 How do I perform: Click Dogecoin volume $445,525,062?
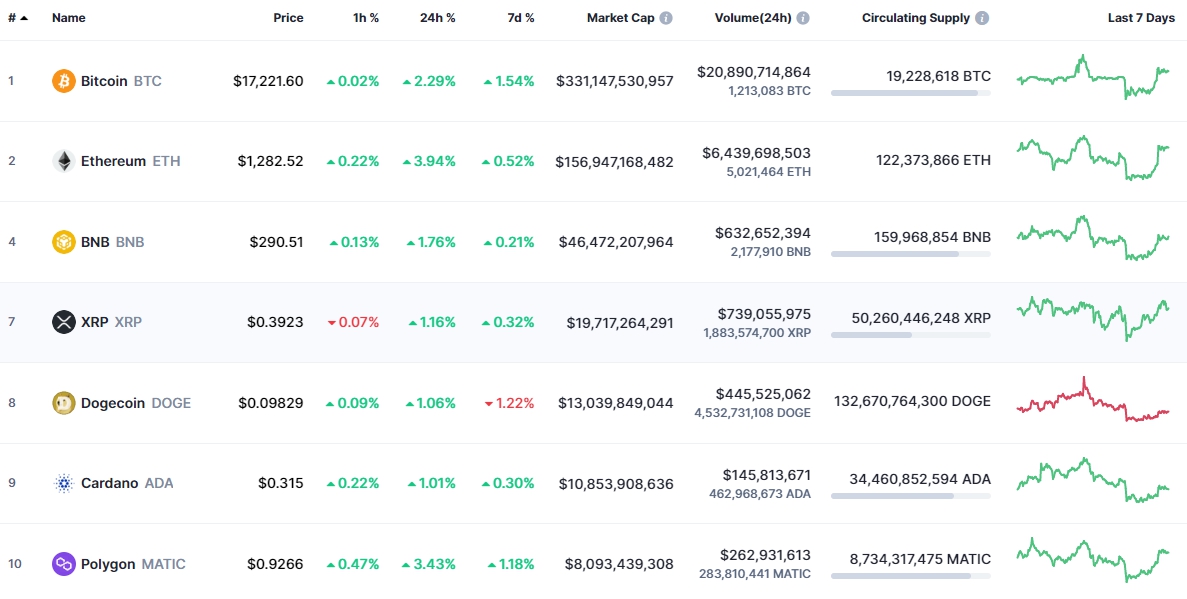(x=763, y=394)
